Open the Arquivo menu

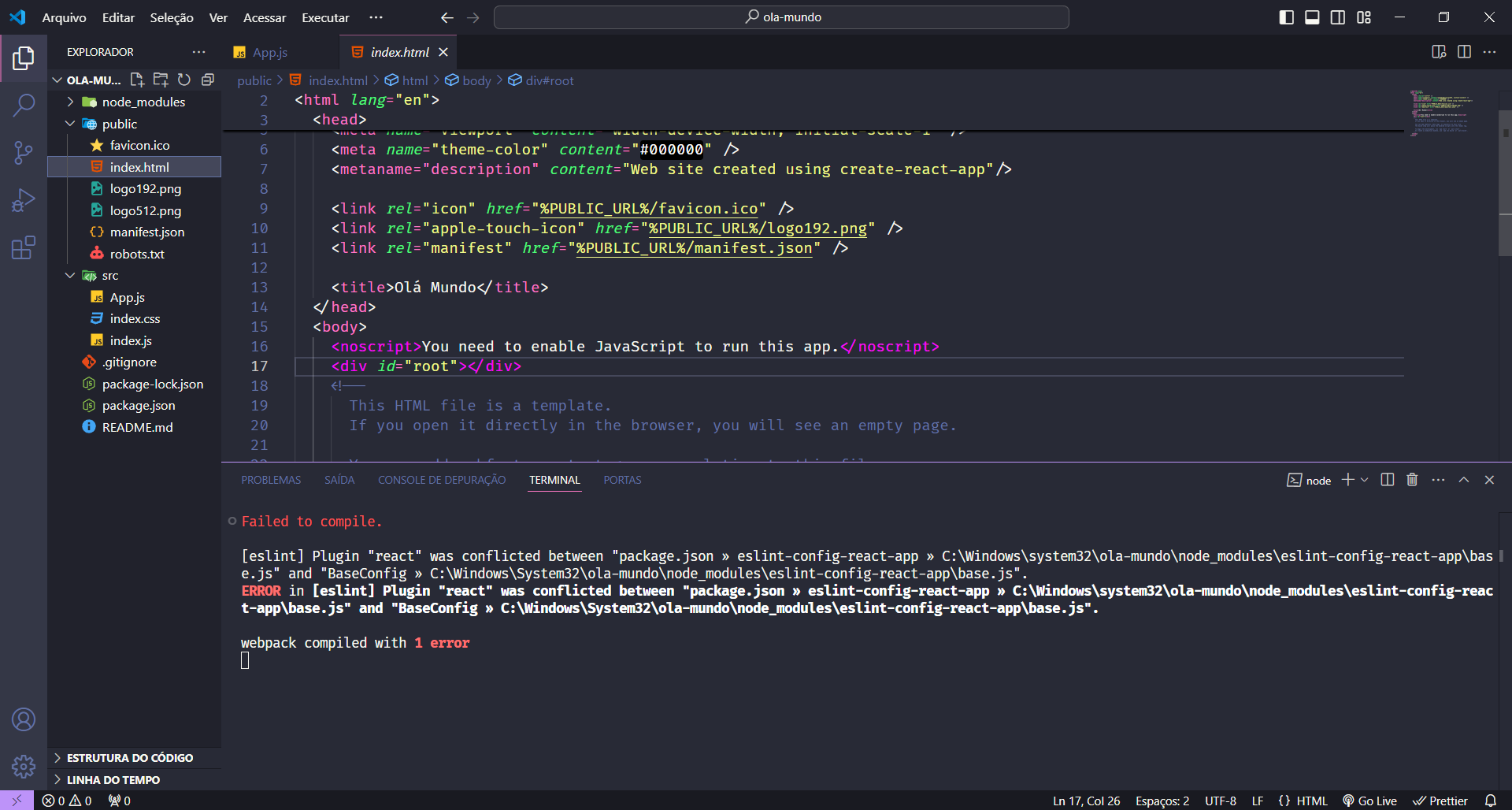pyautogui.click(x=64, y=17)
